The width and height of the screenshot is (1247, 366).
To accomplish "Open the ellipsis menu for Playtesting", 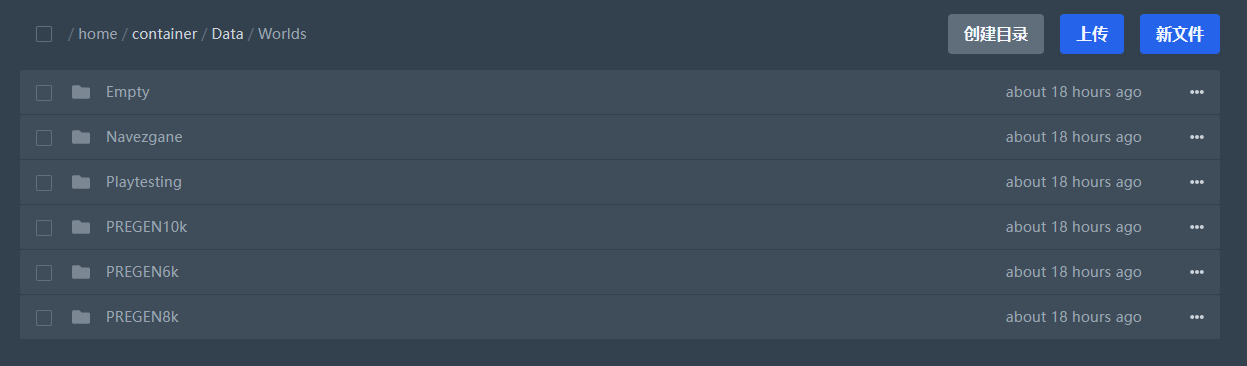I will click(1197, 182).
